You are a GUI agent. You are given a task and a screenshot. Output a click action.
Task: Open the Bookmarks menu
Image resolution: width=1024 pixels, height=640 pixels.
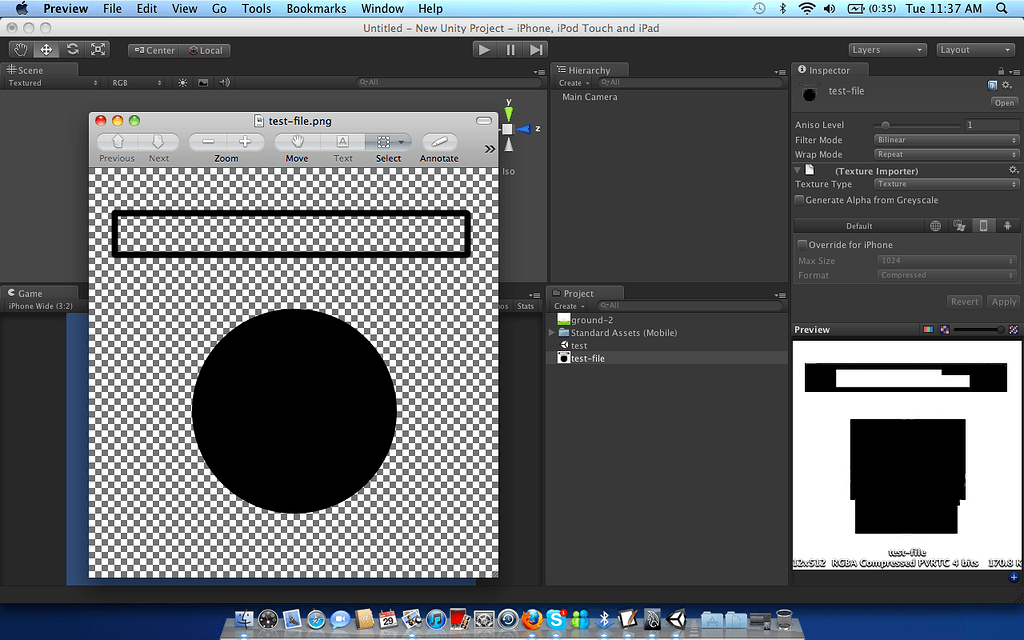(316, 8)
